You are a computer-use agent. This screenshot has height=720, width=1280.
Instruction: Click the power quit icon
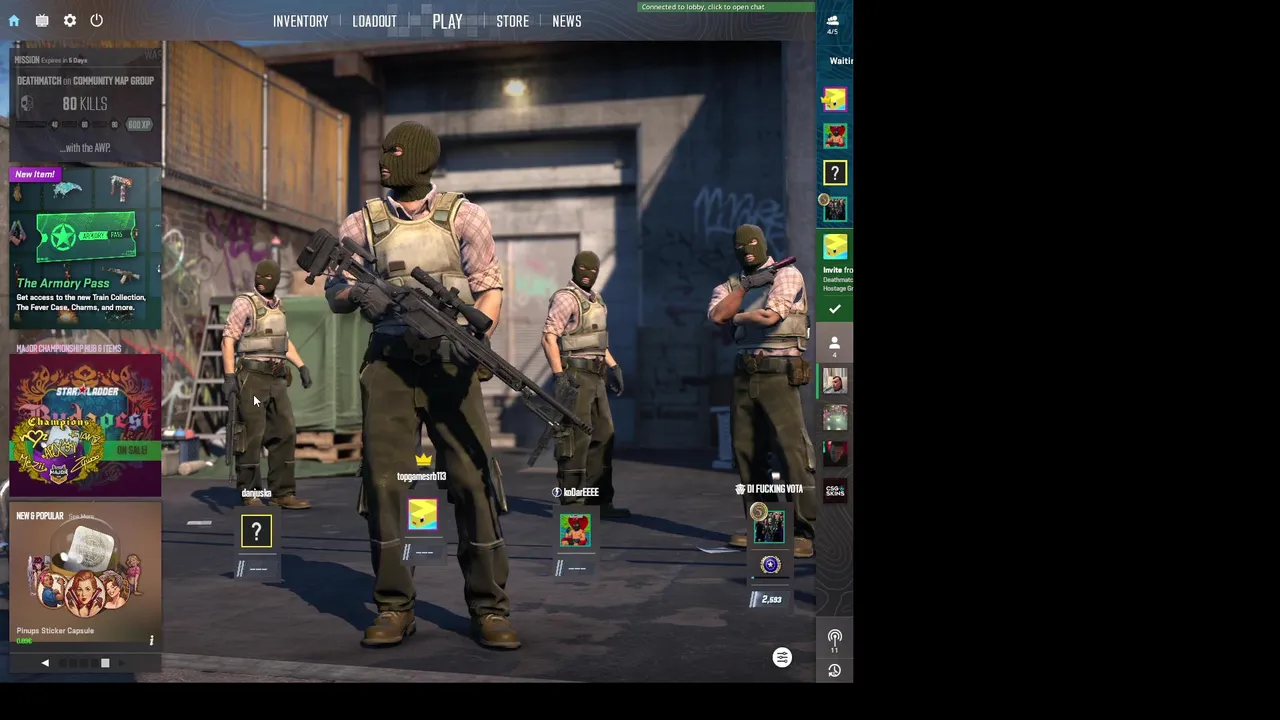(x=97, y=20)
